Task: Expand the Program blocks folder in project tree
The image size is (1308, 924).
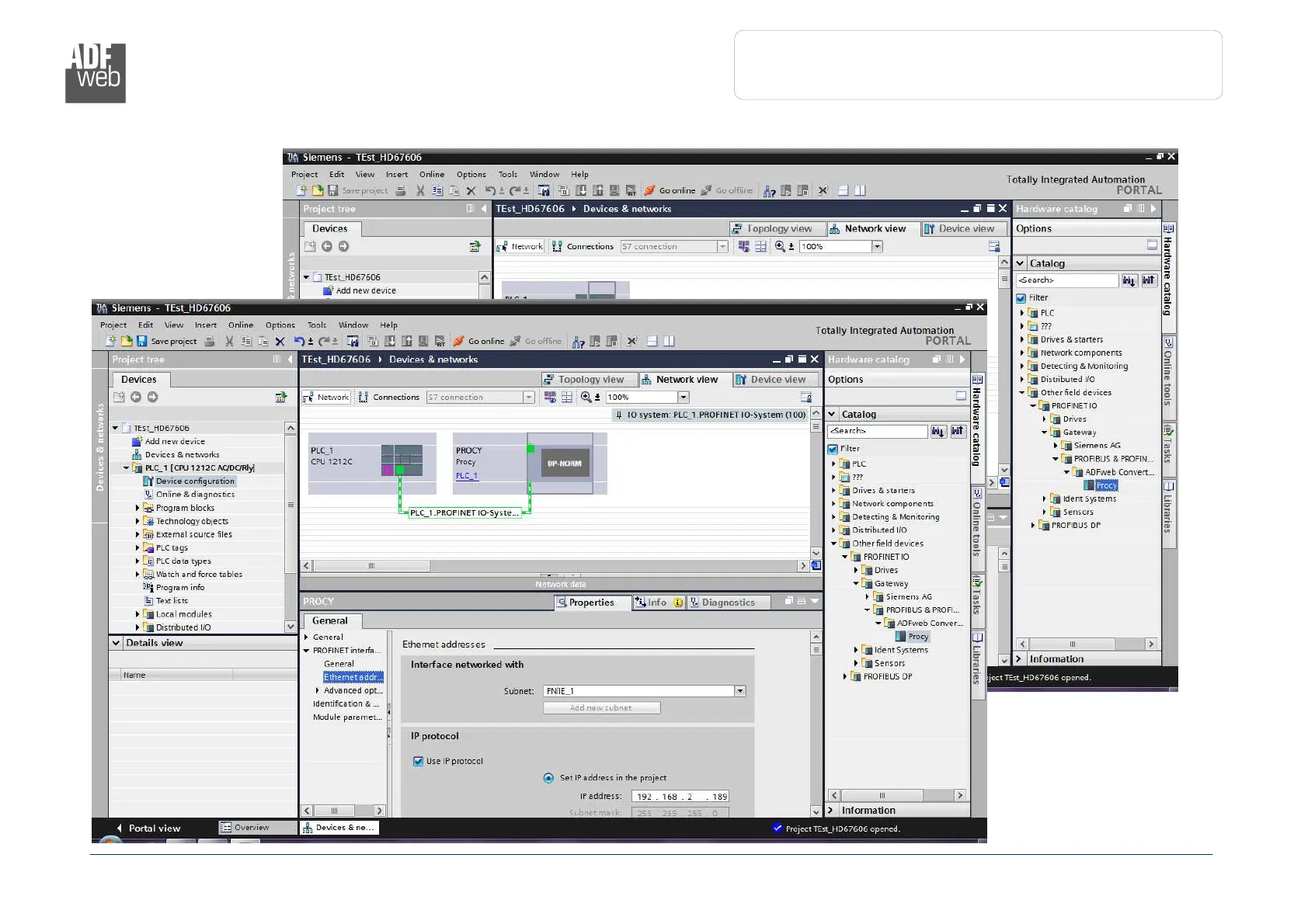Action: [x=137, y=508]
